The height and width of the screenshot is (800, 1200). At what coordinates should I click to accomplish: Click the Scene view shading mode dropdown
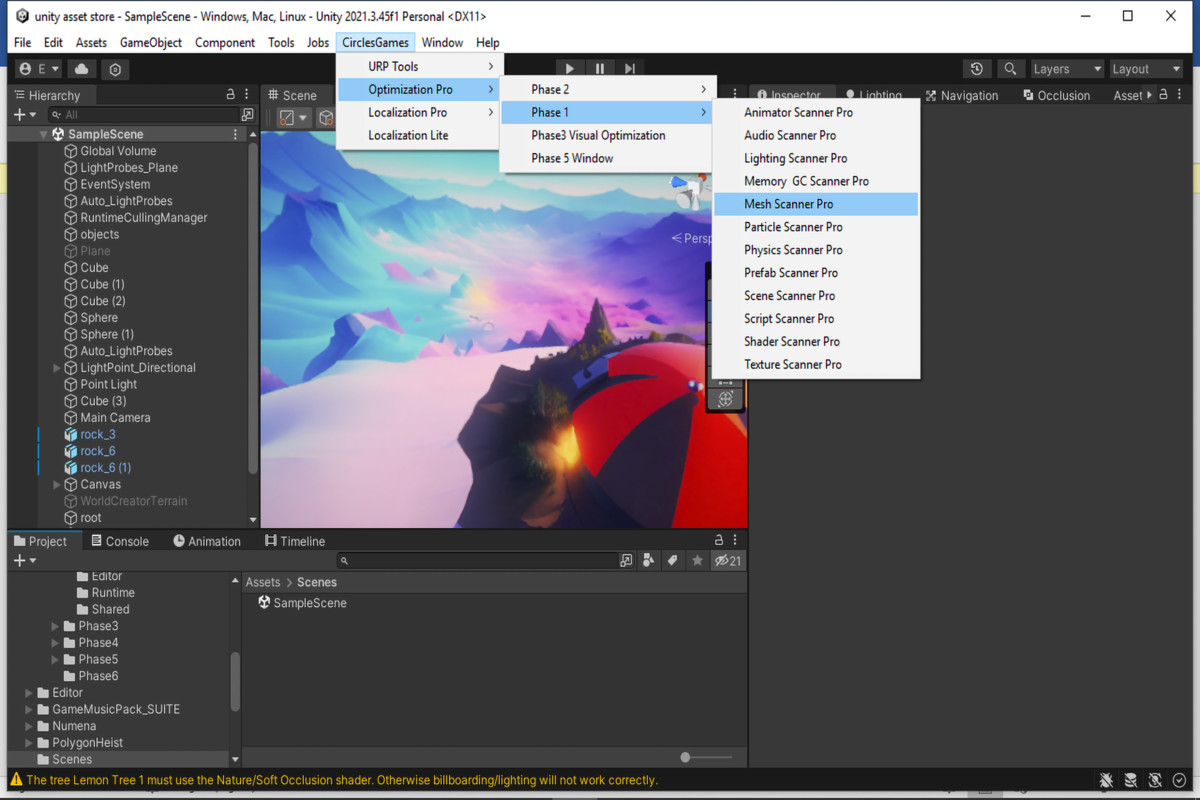pos(293,118)
